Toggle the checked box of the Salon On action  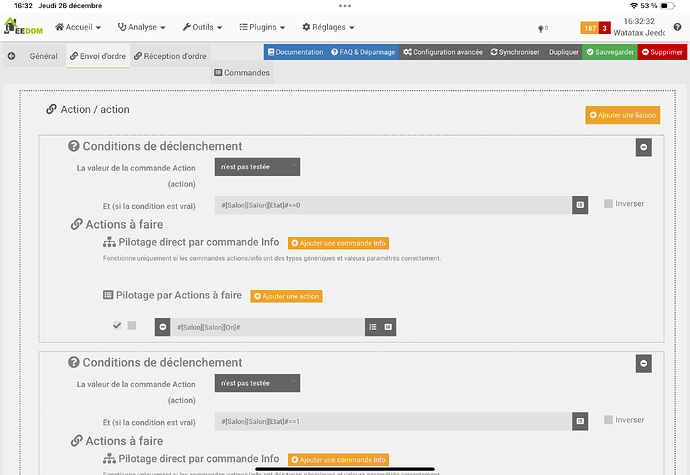coord(117,326)
